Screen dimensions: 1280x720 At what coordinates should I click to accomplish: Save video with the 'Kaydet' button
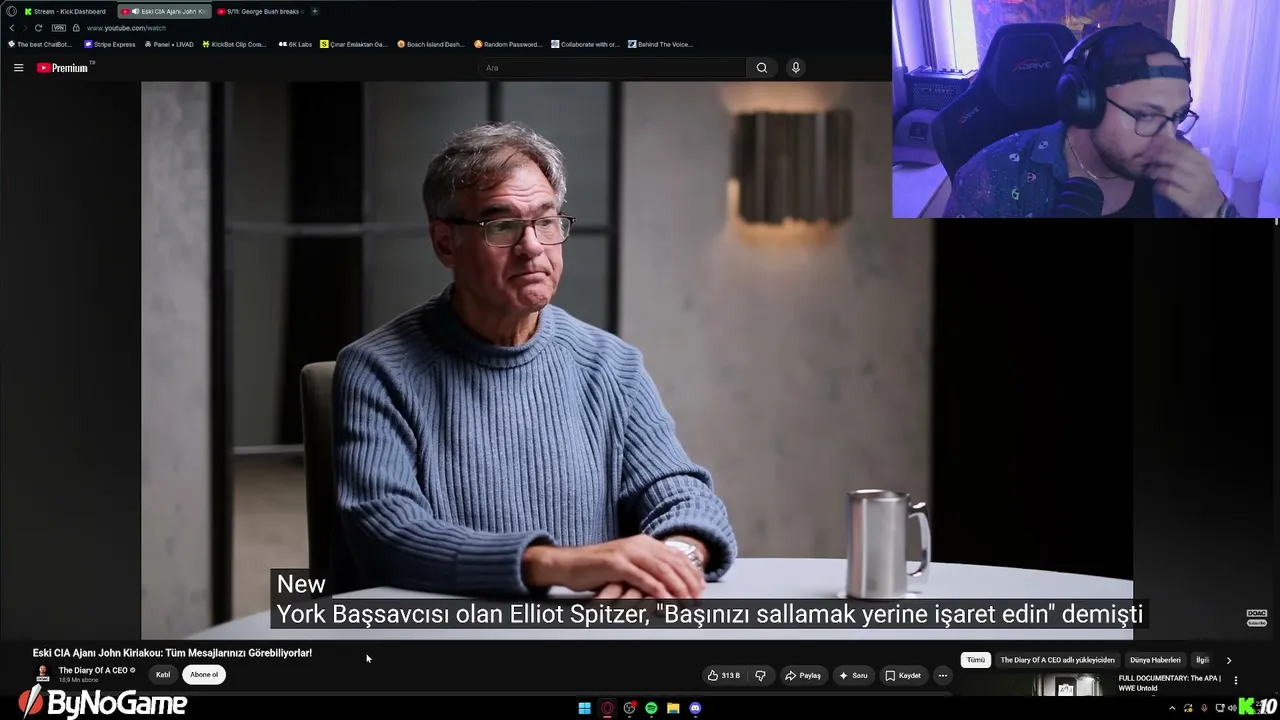[902, 676]
